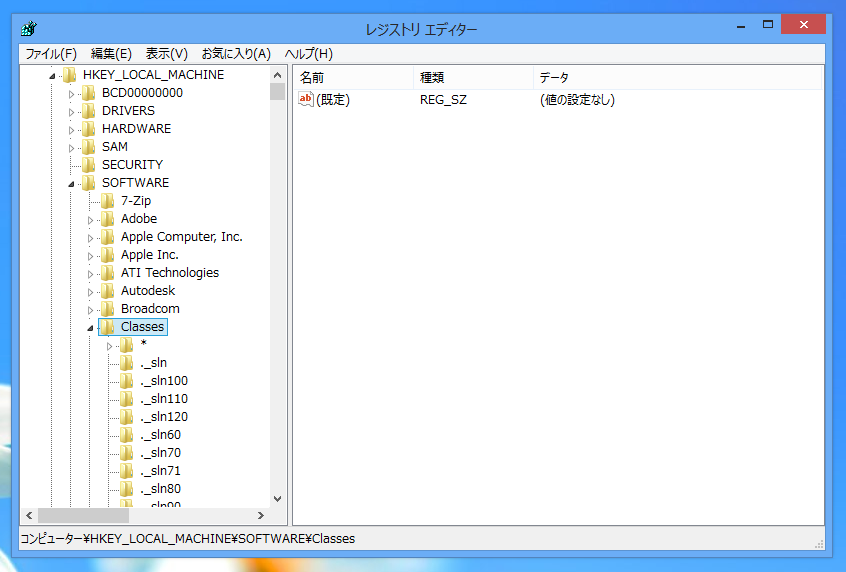Click the tree scroll up arrow

point(277,75)
